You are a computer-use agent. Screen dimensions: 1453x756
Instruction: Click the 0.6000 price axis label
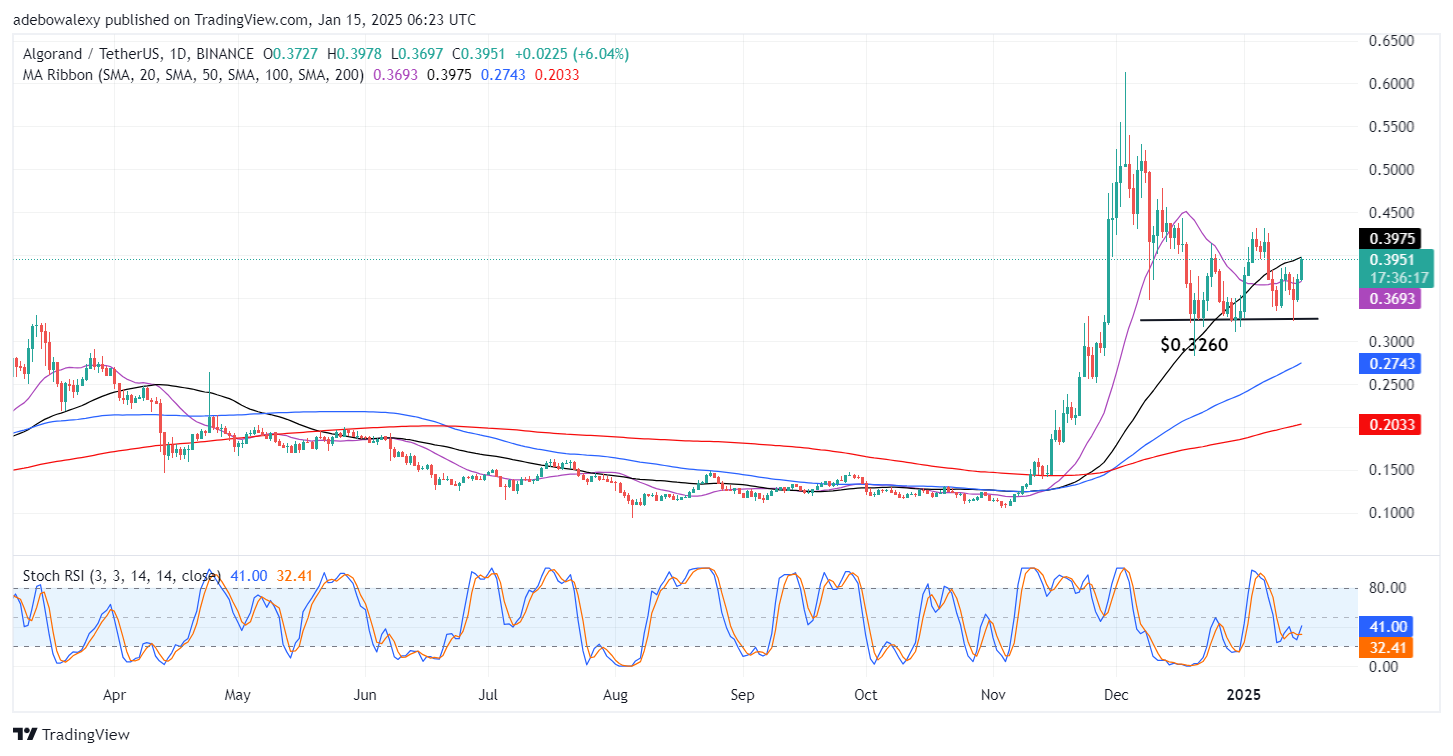coord(1391,84)
